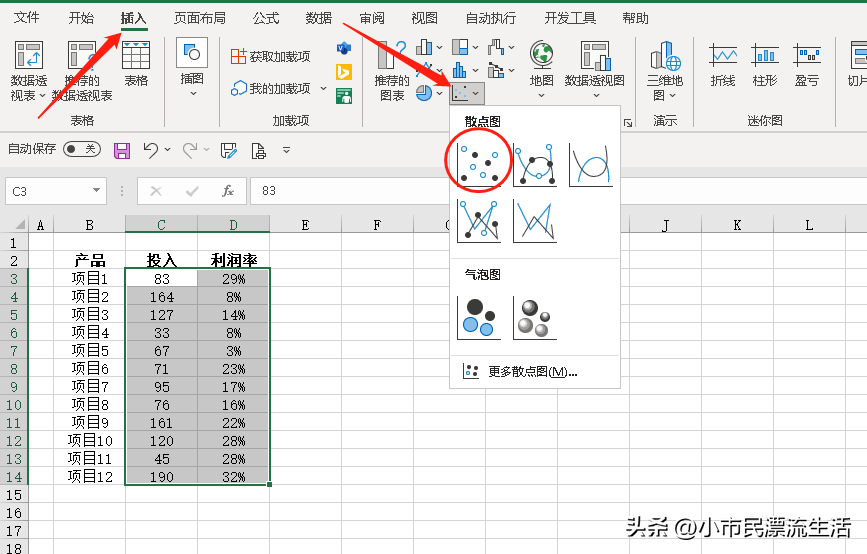867x554 pixels.
Task: Open the 地图 map chart
Action: (x=541, y=70)
